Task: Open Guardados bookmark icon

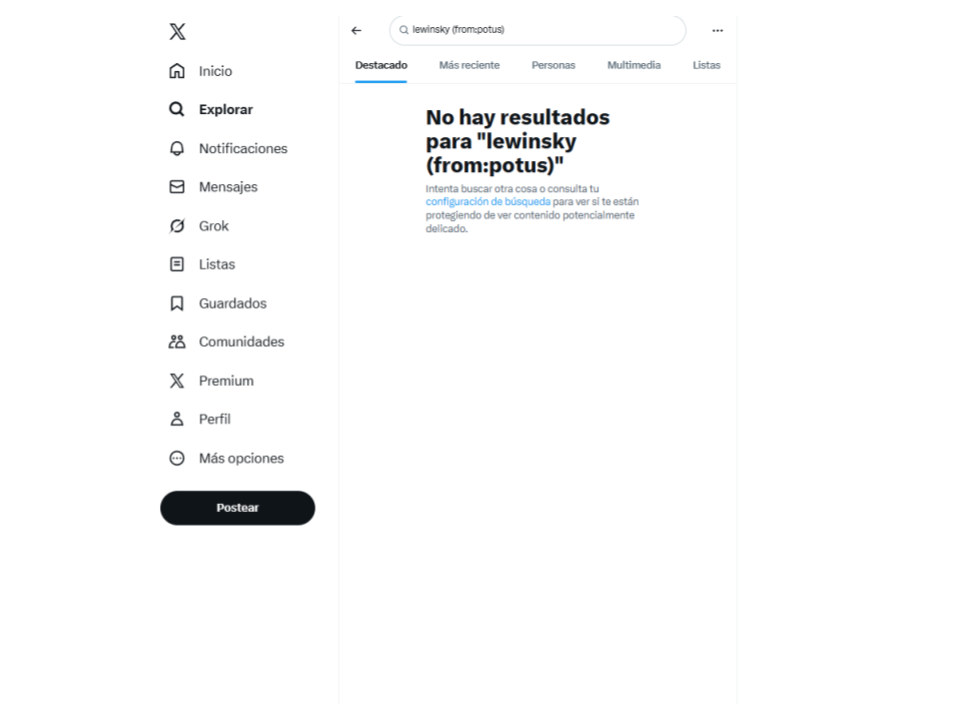Action: click(x=177, y=303)
